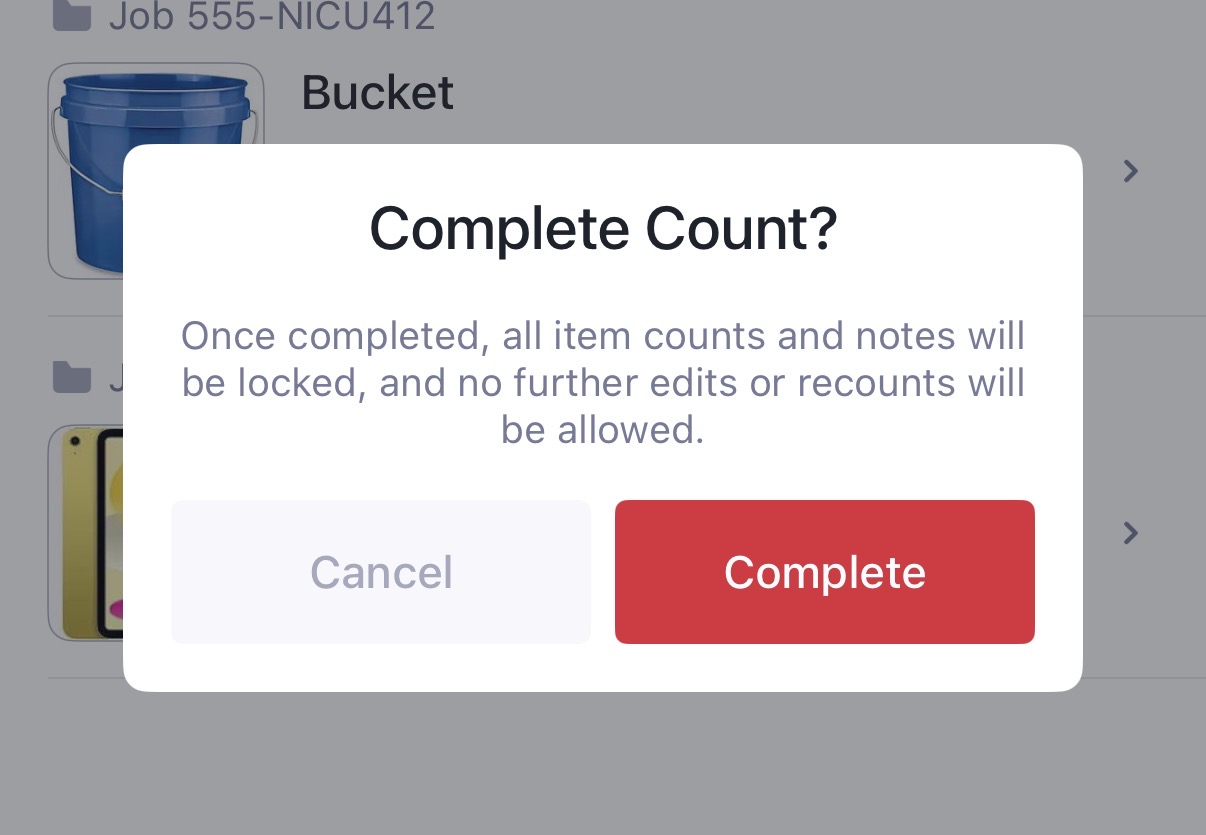
Task: Click the partially hidden second folder icon
Action: pos(71,377)
